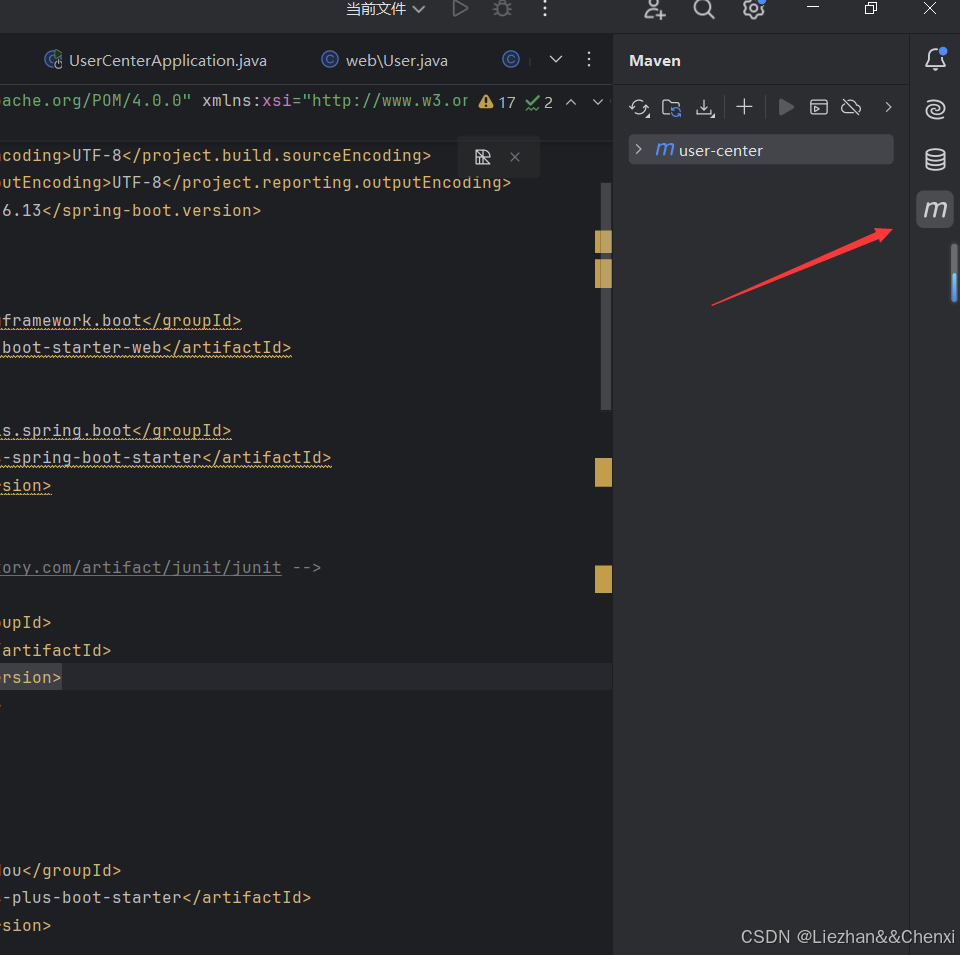Screen dimensions: 960x955
Task: Open the Code With Me add-user icon
Action: point(654,9)
